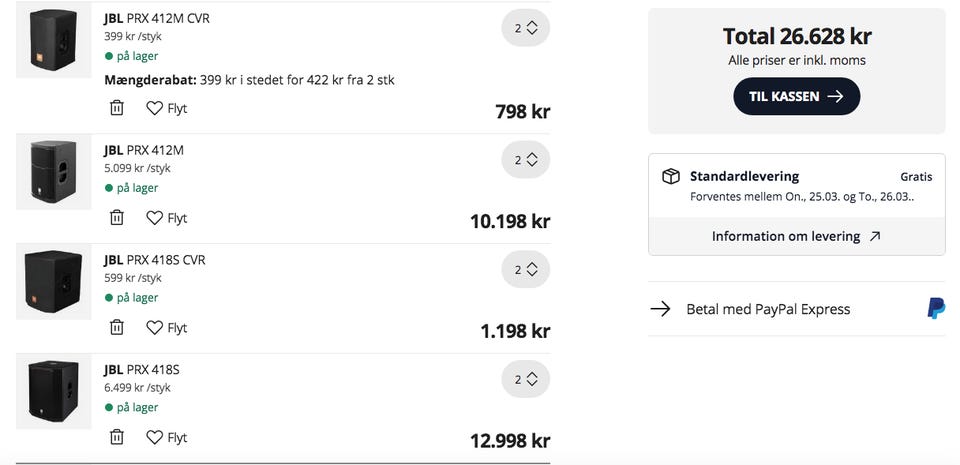View JBL PRX 418S speaker thumbnail
The height and width of the screenshot is (465, 960).
pyautogui.click(x=54, y=390)
